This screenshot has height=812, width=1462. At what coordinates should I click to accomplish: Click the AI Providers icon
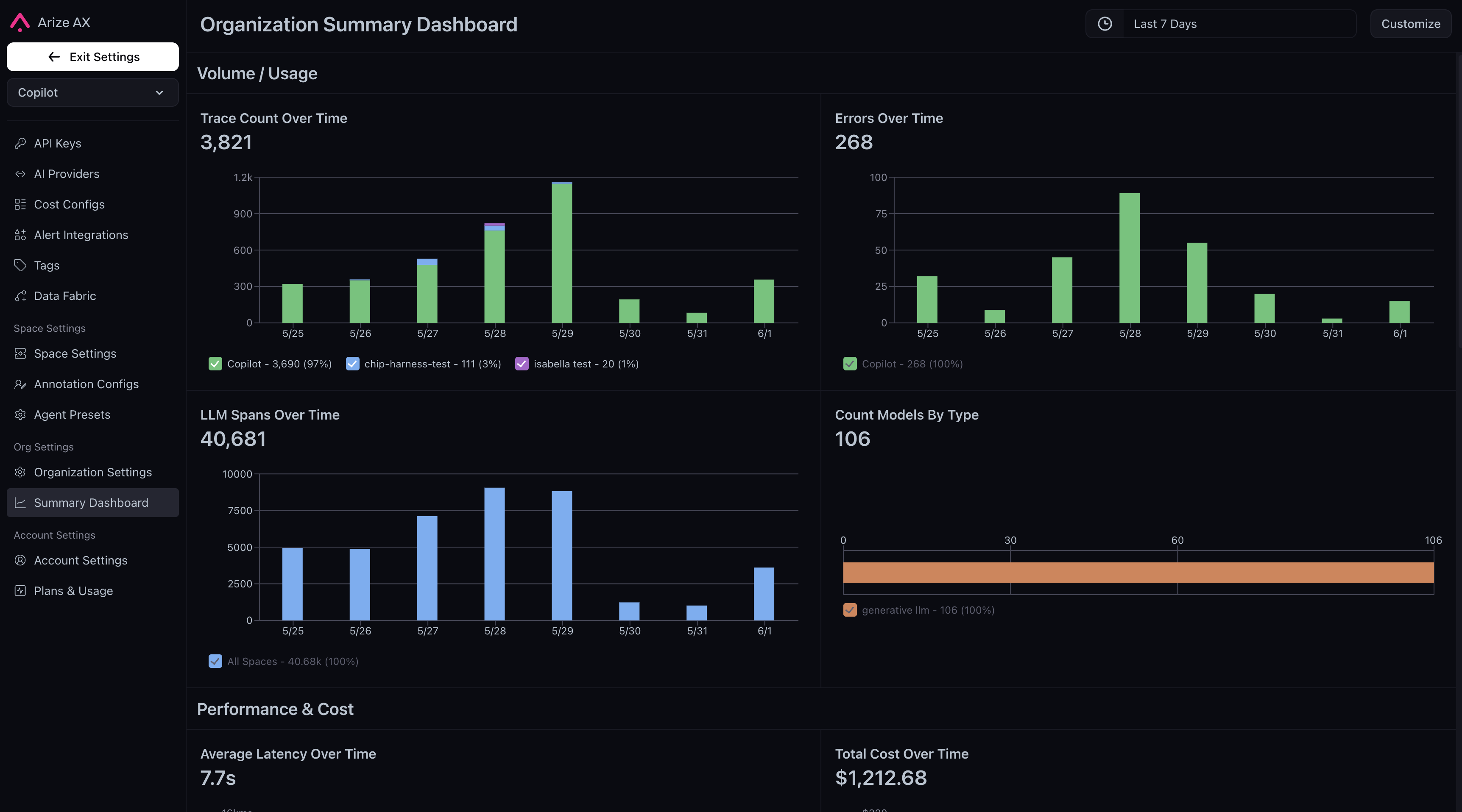pos(20,174)
